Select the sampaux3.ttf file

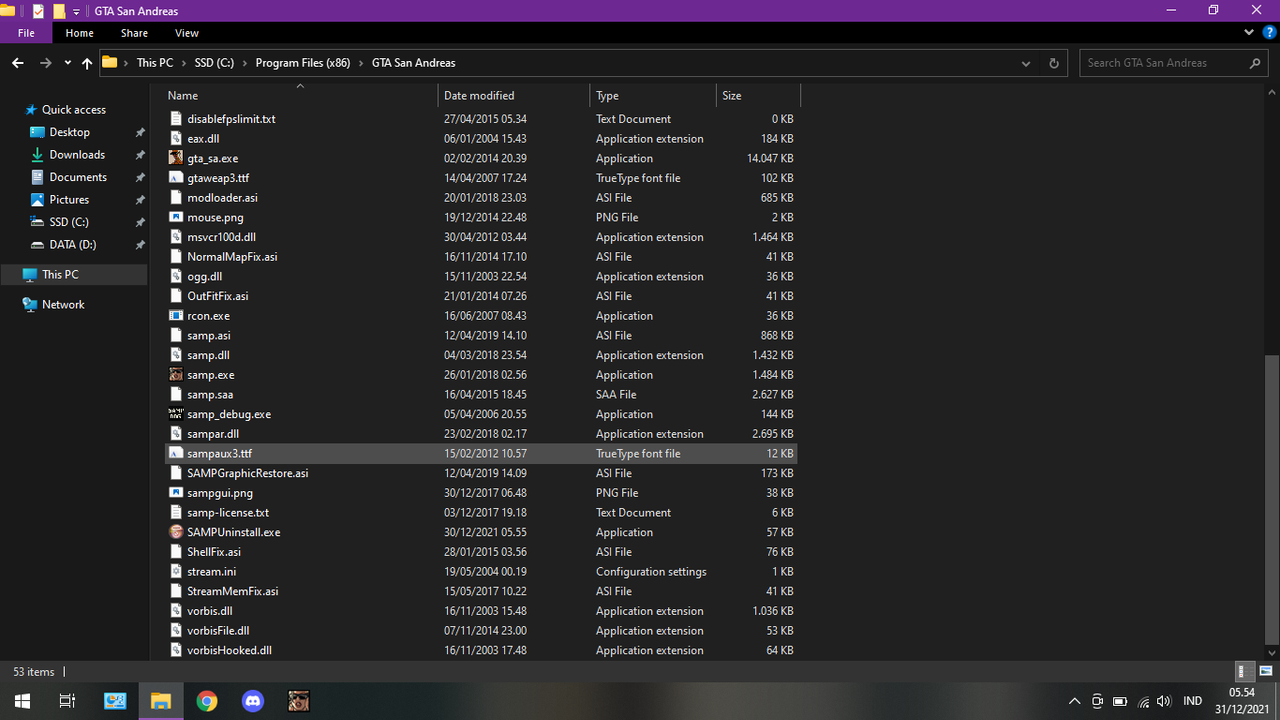pyautogui.click(x=480, y=454)
